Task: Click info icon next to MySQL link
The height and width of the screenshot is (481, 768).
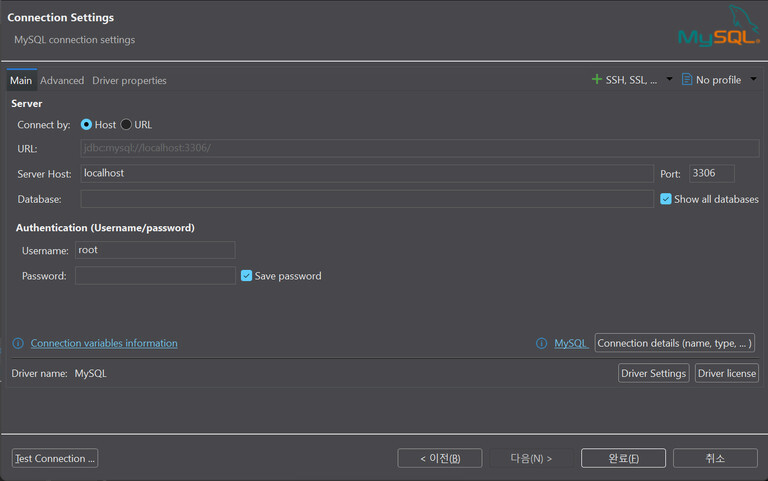Action: click(x=541, y=343)
